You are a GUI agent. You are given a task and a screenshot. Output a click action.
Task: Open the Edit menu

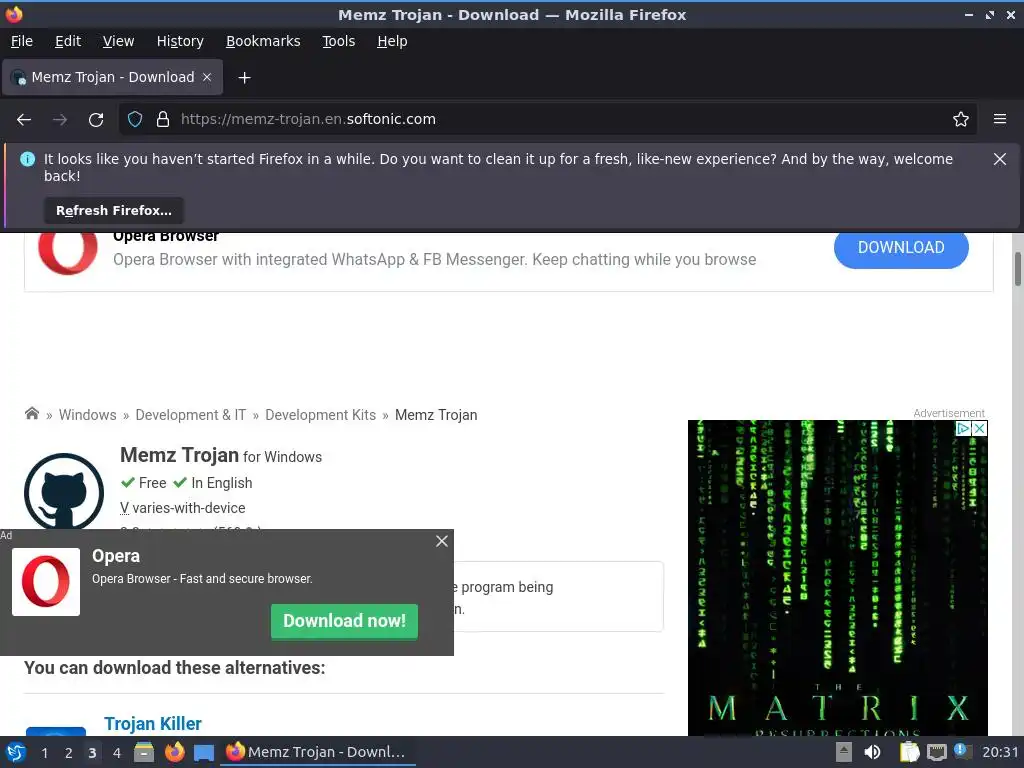pyautogui.click(x=68, y=41)
